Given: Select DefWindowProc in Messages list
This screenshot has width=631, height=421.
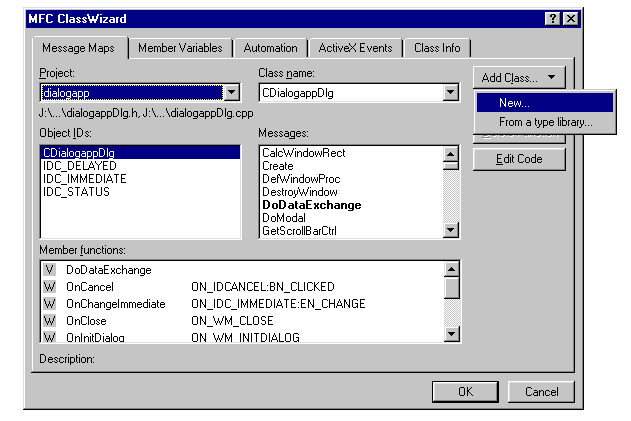Looking at the screenshot, I should [x=351, y=179].
